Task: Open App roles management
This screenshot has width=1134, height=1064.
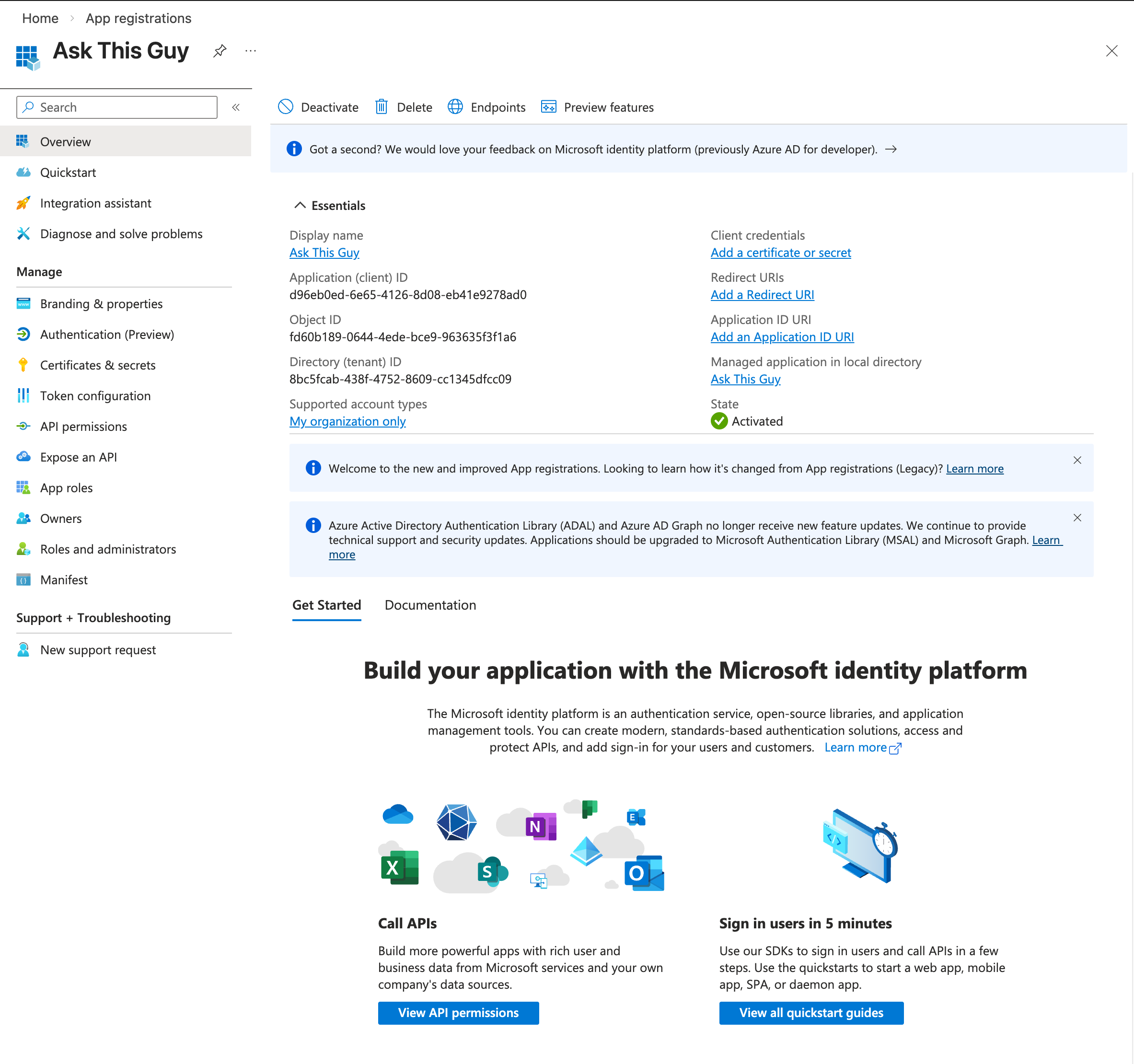Action: pos(66,488)
